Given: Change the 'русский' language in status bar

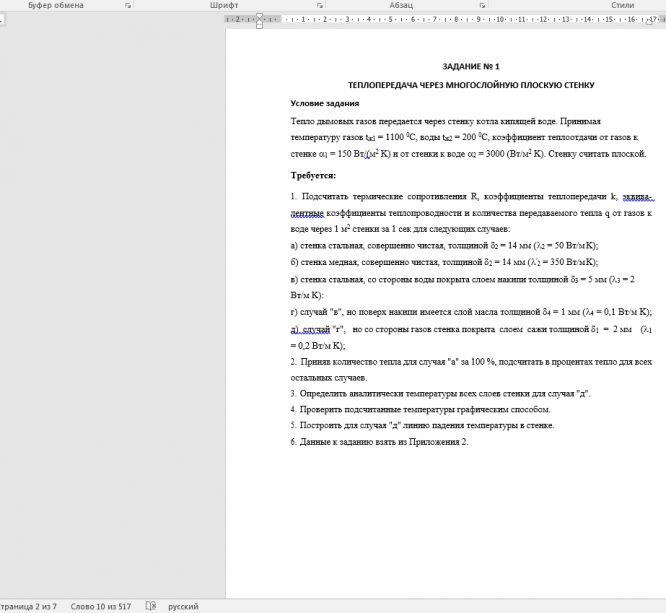Looking at the screenshot, I should coord(183,606).
